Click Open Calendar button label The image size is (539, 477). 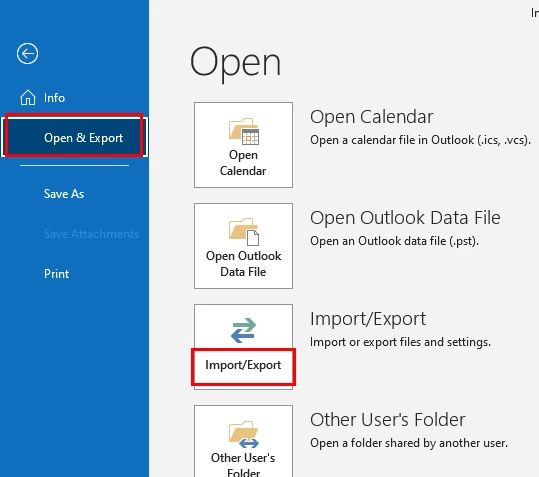(x=243, y=163)
